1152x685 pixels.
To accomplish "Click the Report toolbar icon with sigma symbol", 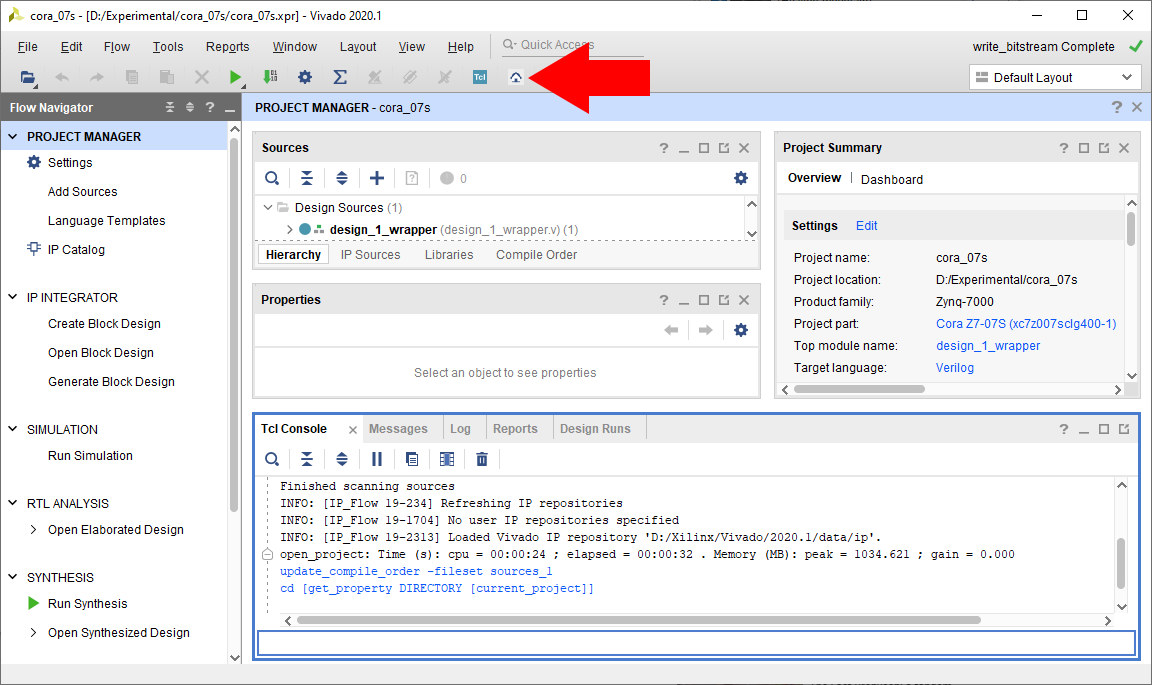I will pos(341,76).
